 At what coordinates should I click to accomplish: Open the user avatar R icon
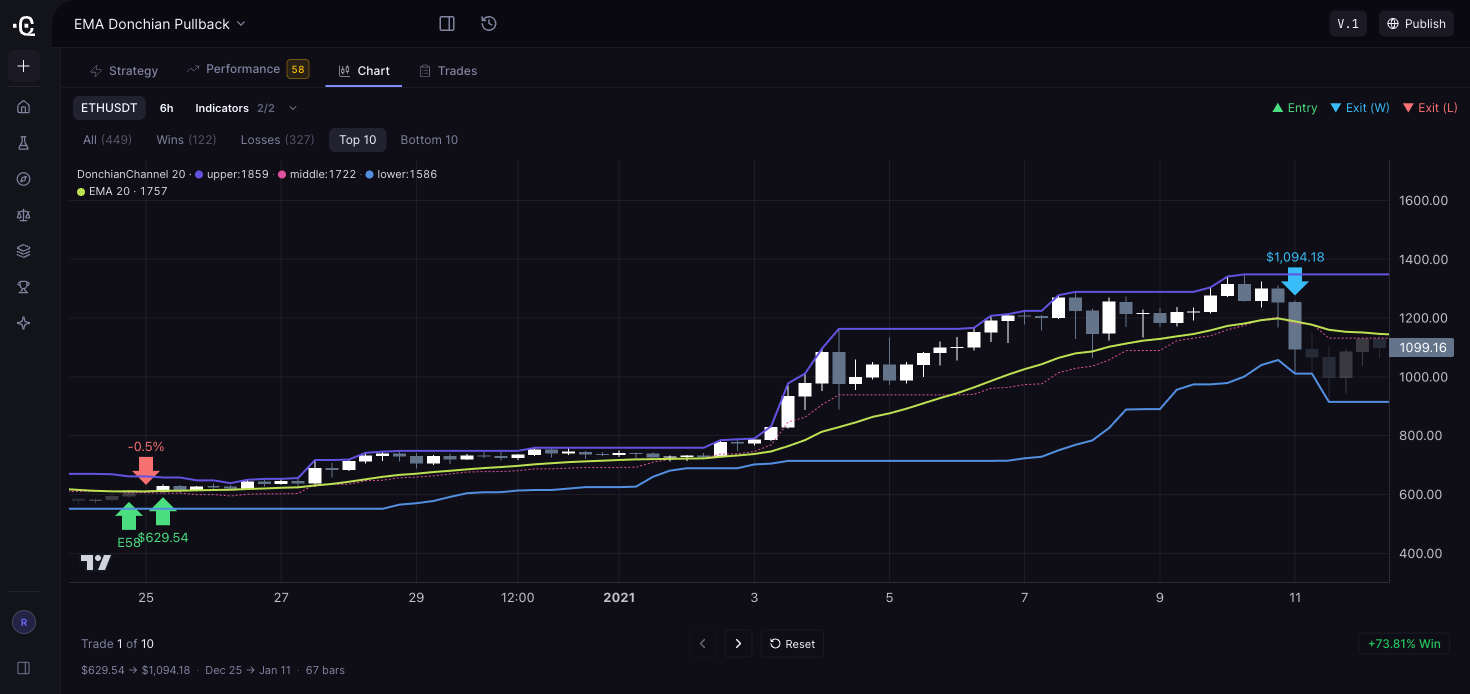coord(24,622)
